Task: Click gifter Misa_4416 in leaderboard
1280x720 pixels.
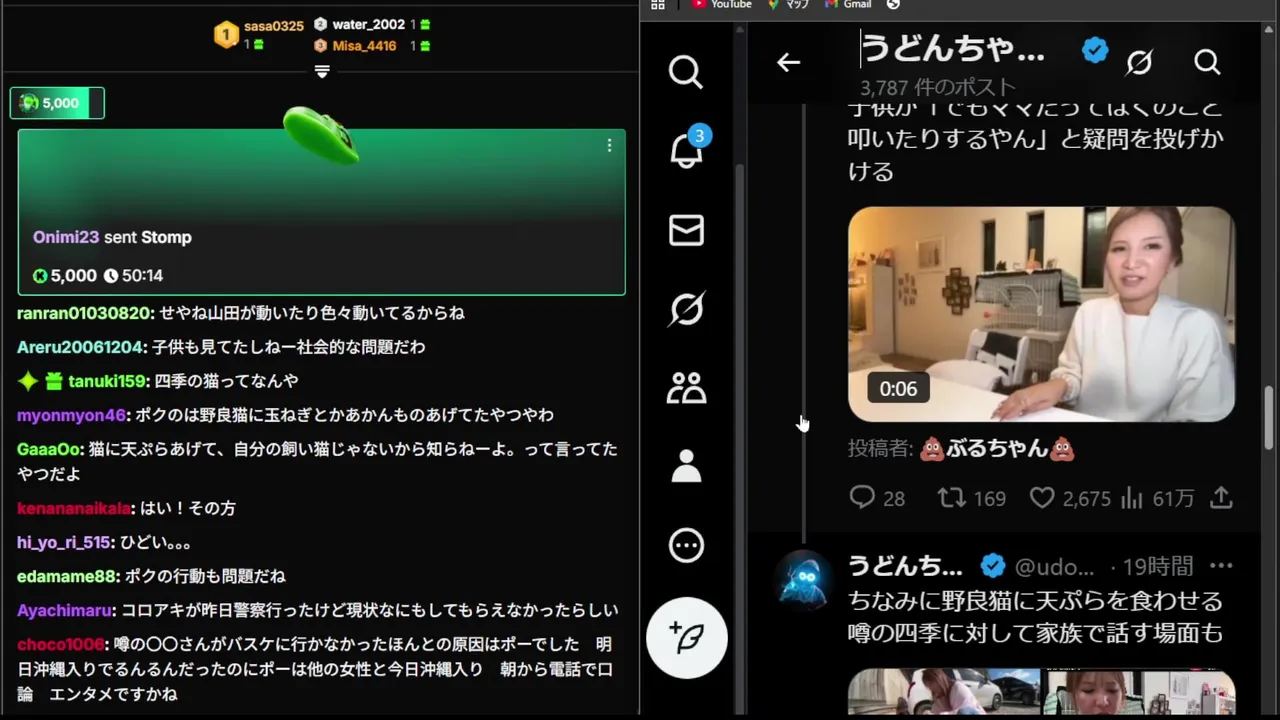Action: pyautogui.click(x=364, y=46)
